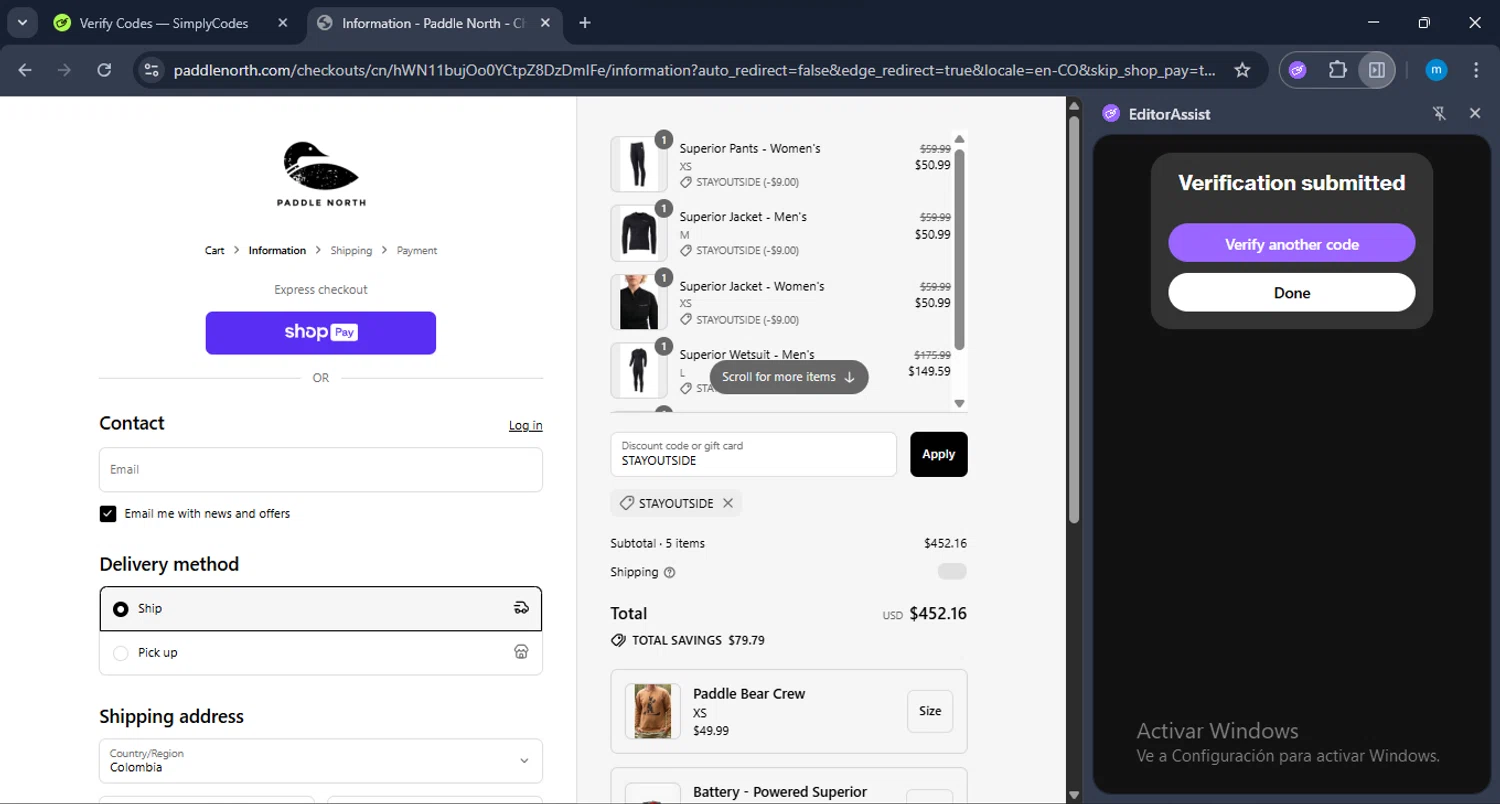Bookmark this page with star icon
1500x804 pixels.
(x=1242, y=70)
